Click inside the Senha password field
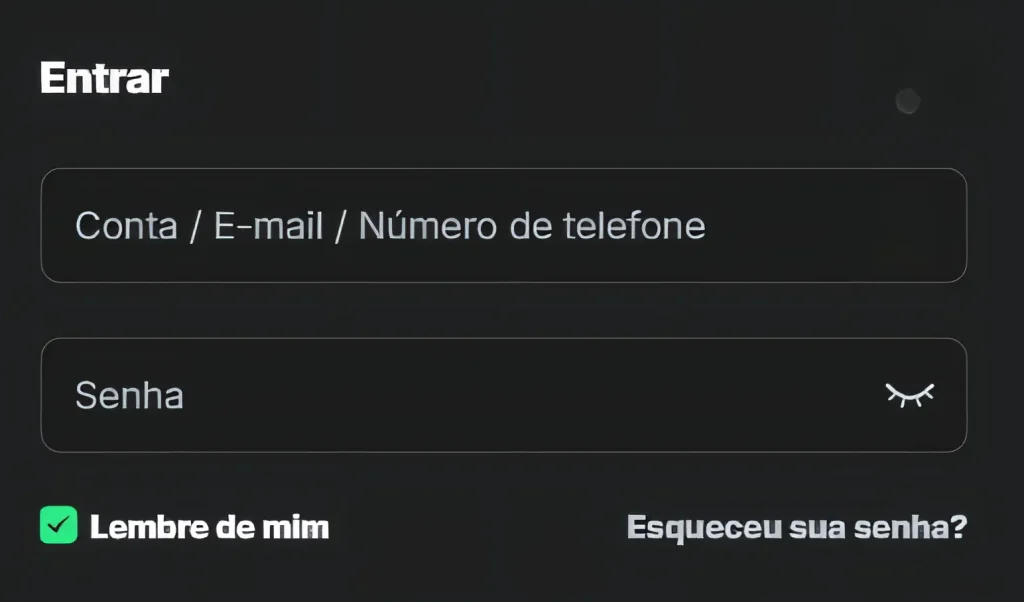 click(504, 395)
